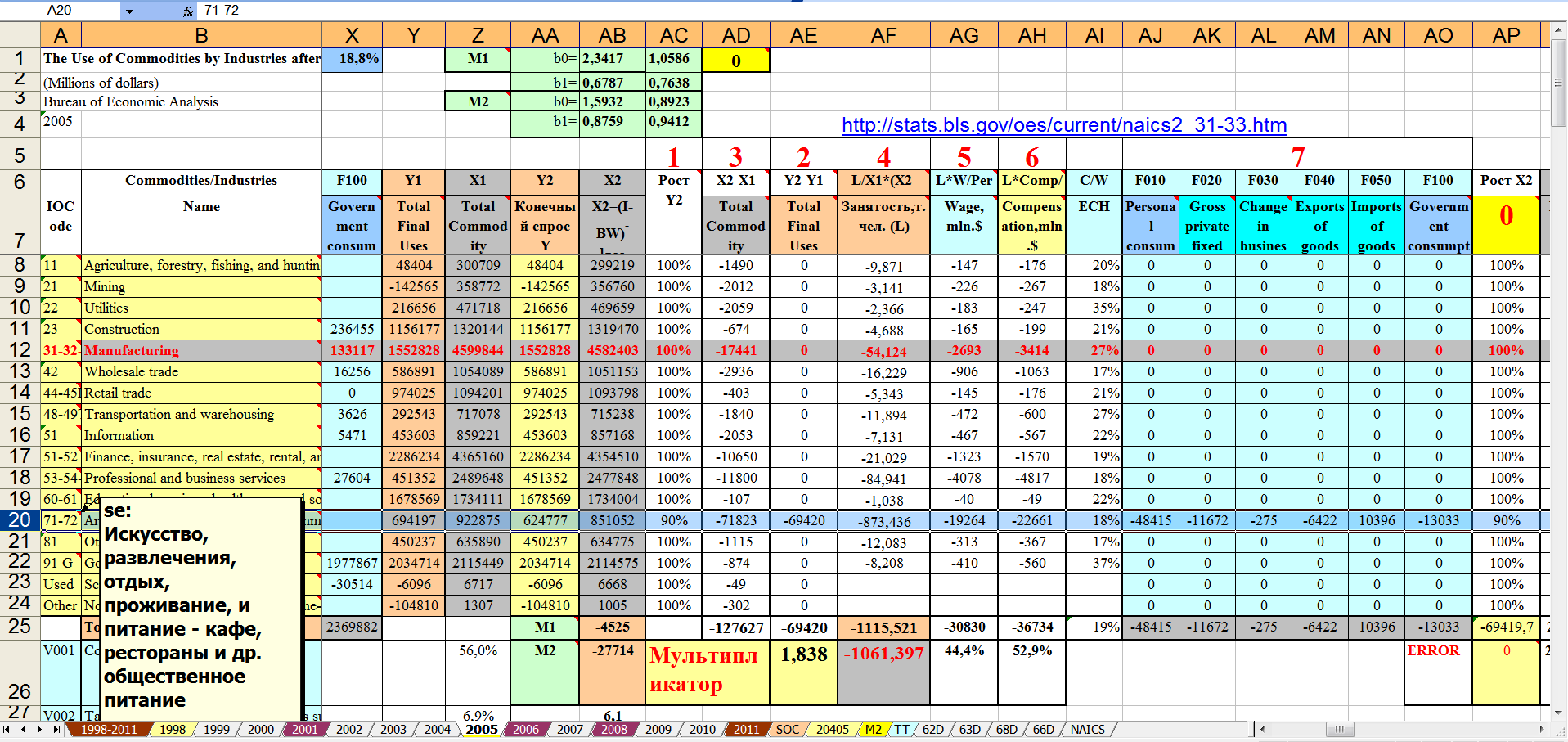The image size is (1568, 742).
Task: Open the NAICS sheet tab
Action: click(1087, 729)
